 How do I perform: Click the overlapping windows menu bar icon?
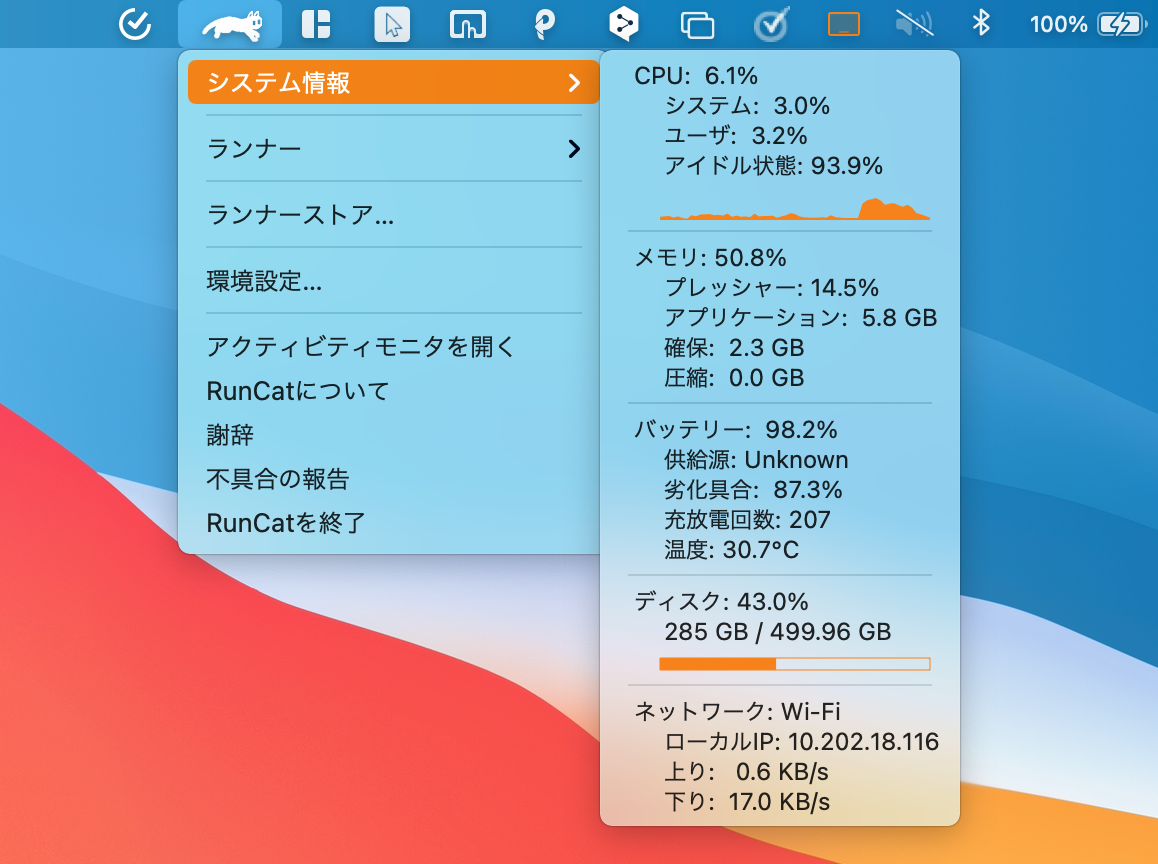click(x=696, y=25)
